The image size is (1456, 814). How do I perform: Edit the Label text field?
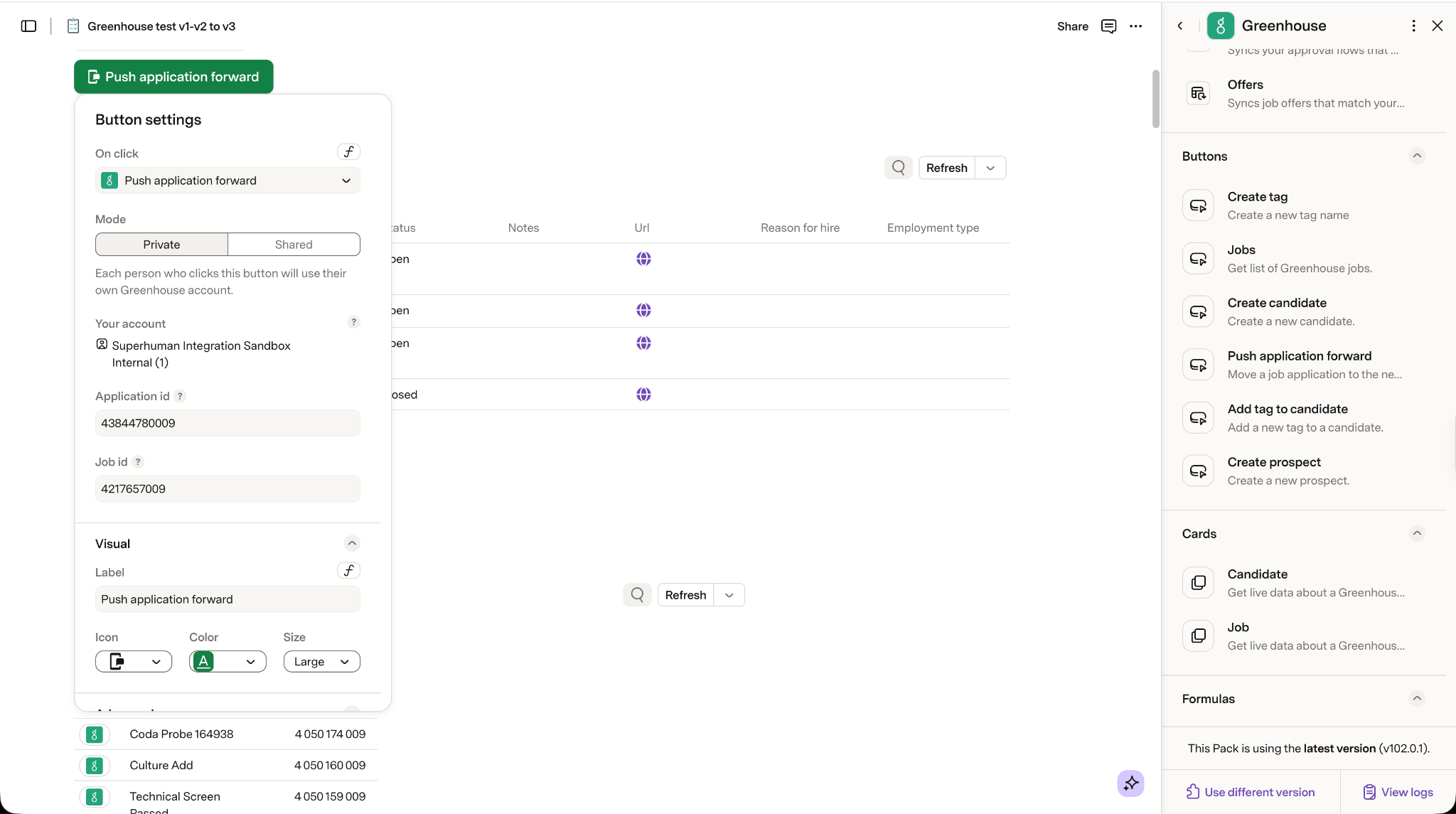(227, 599)
